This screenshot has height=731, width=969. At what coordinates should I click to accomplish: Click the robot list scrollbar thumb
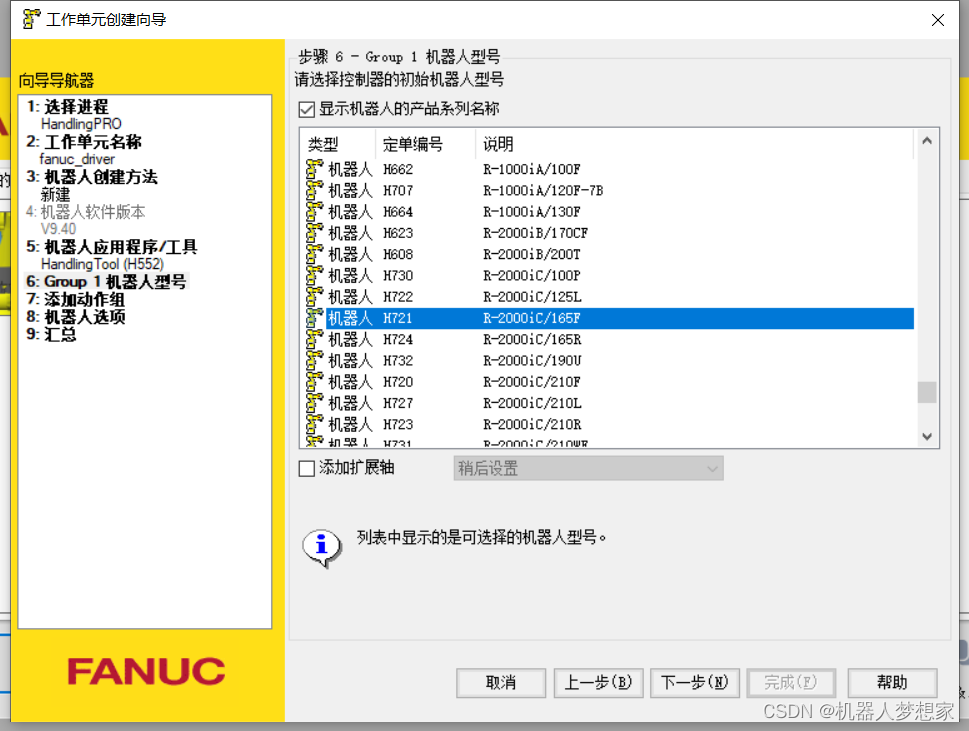(926, 392)
